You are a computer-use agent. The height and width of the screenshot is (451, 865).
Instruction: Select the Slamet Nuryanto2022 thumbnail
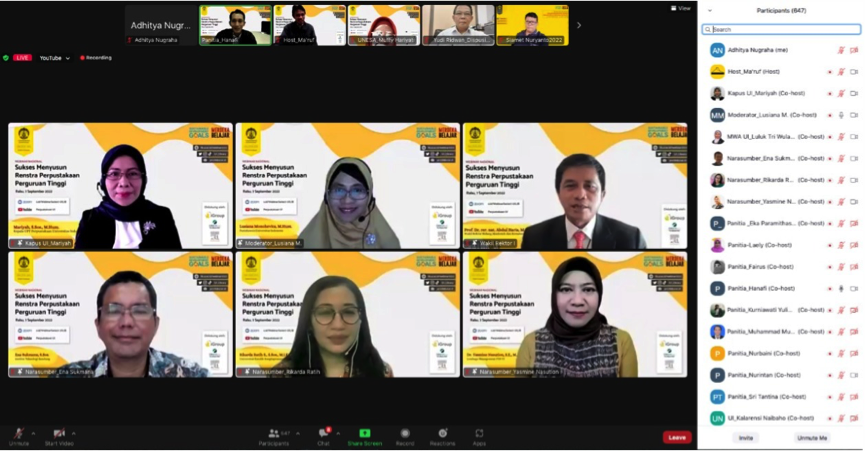point(532,25)
